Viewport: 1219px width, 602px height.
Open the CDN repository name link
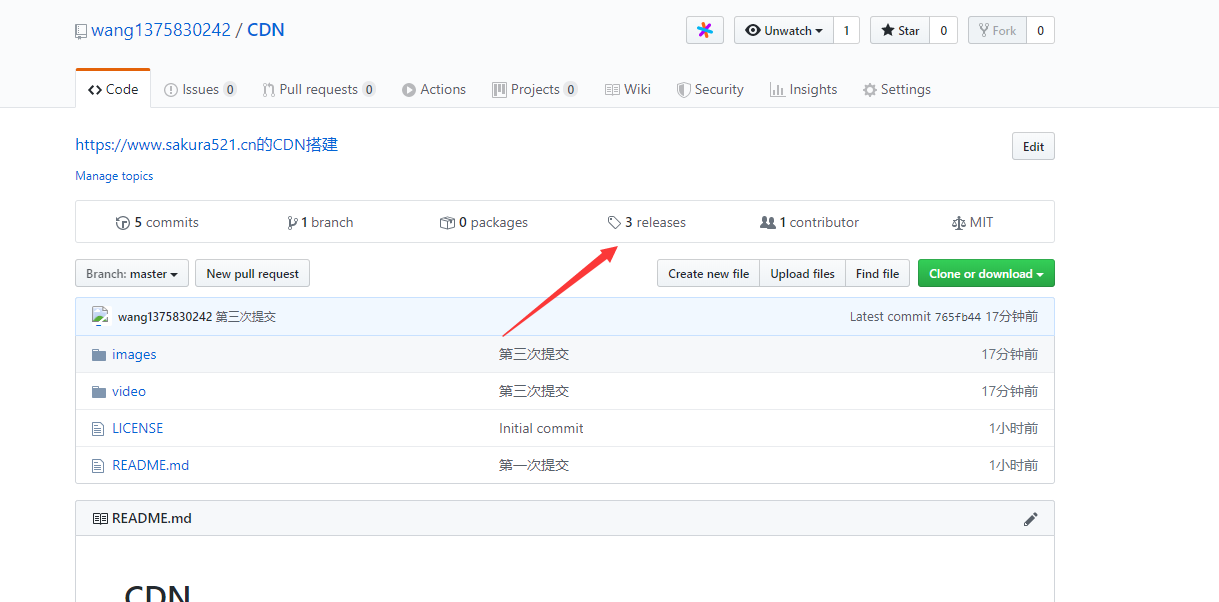coord(266,30)
